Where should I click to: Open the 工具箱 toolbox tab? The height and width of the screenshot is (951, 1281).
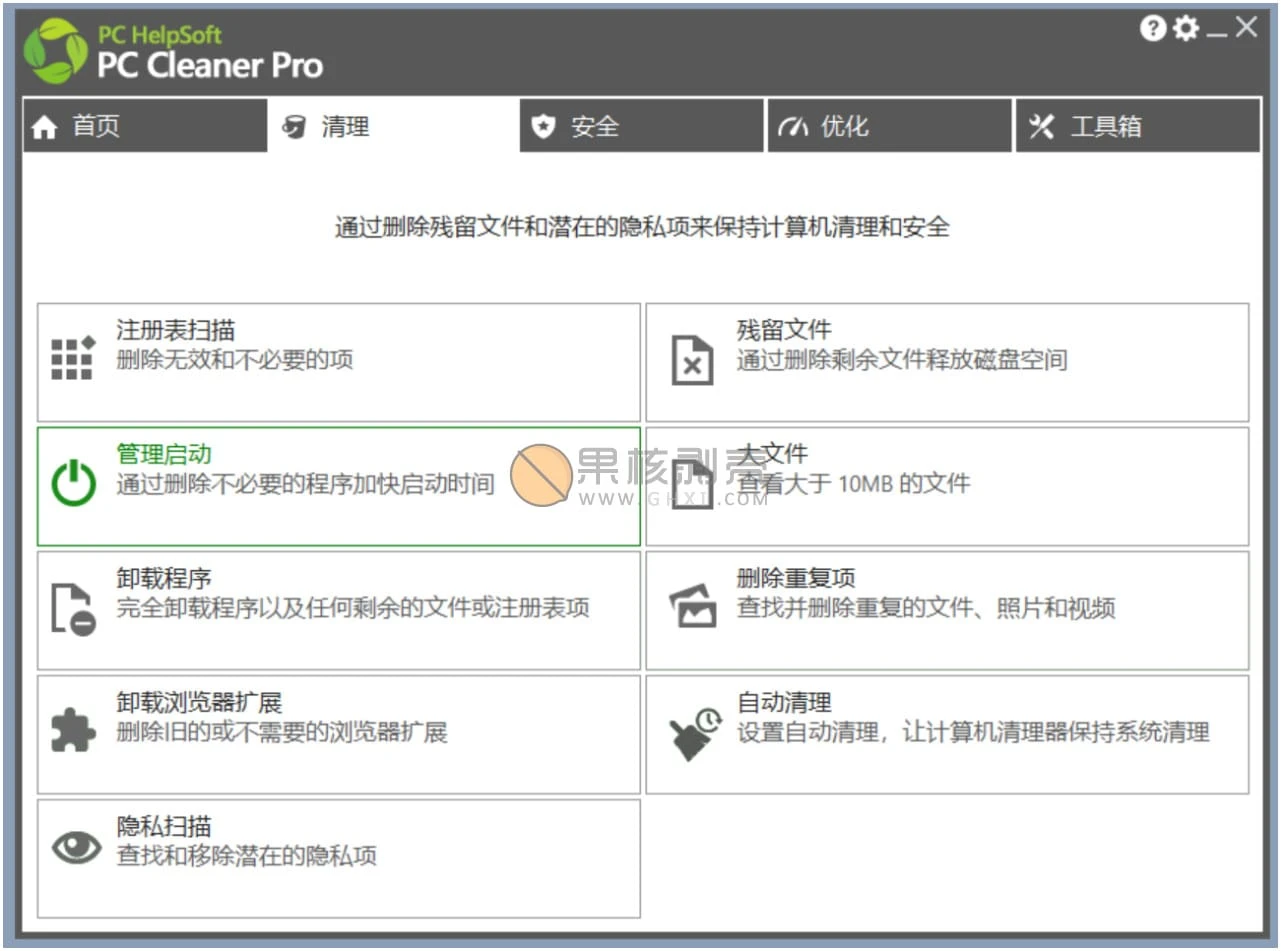point(1138,126)
